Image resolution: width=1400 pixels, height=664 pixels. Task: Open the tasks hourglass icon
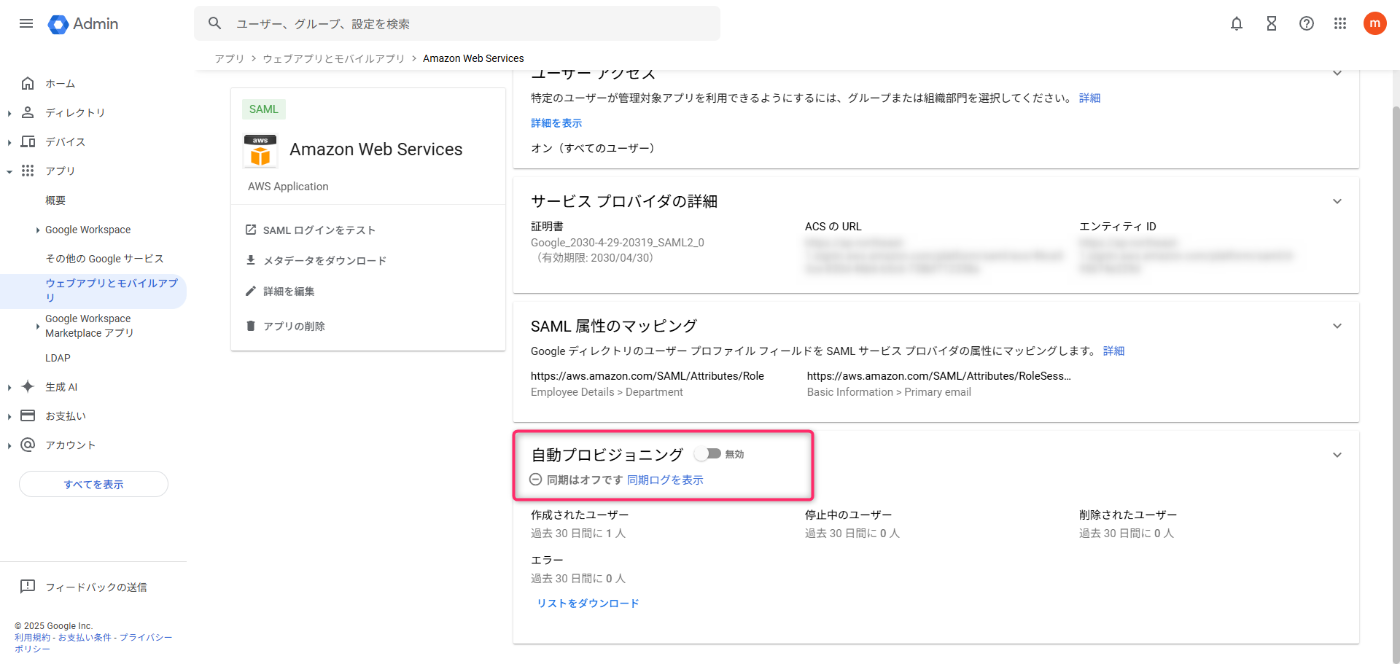(x=1271, y=23)
